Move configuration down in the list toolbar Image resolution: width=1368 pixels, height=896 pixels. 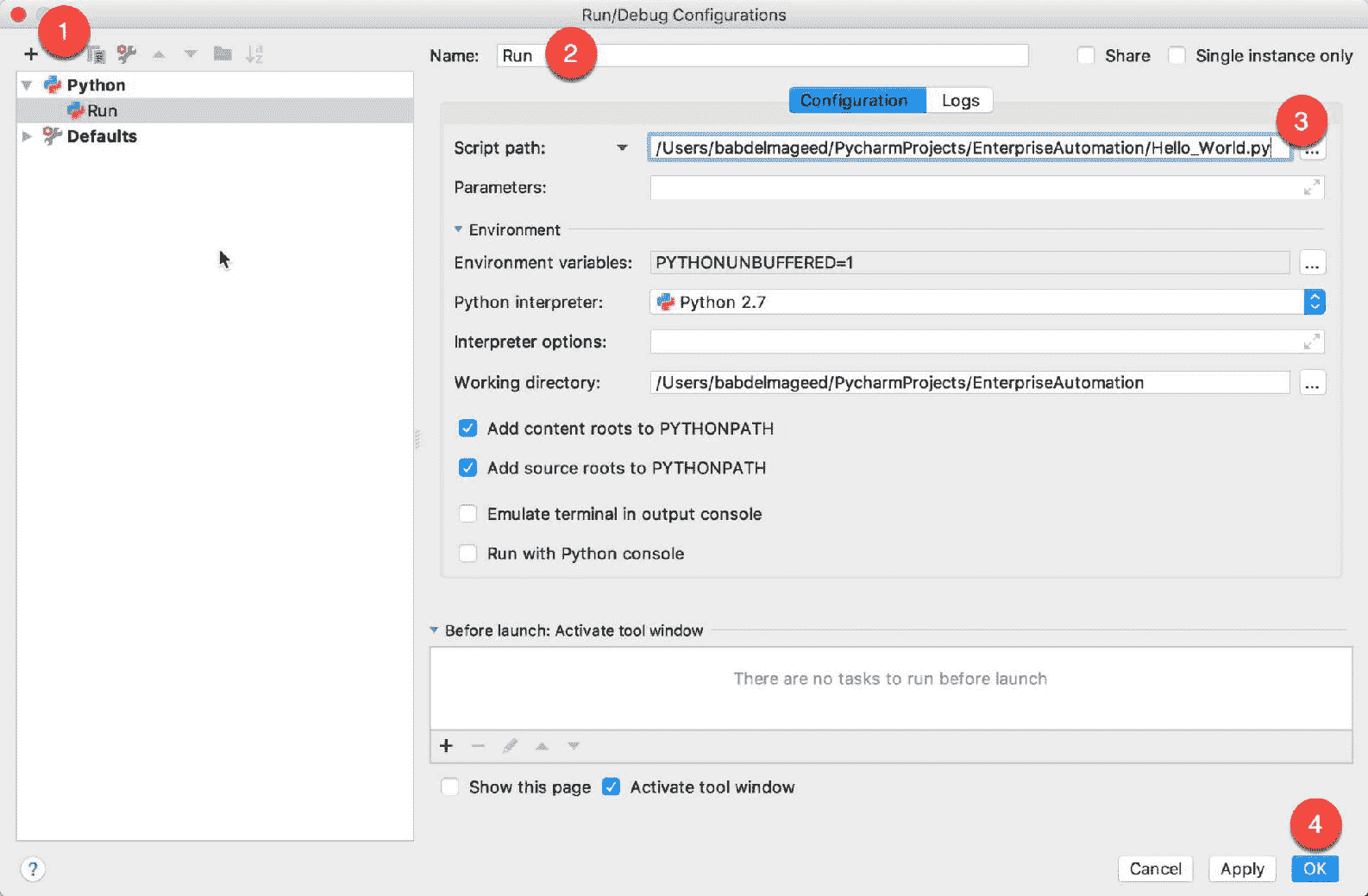click(191, 54)
